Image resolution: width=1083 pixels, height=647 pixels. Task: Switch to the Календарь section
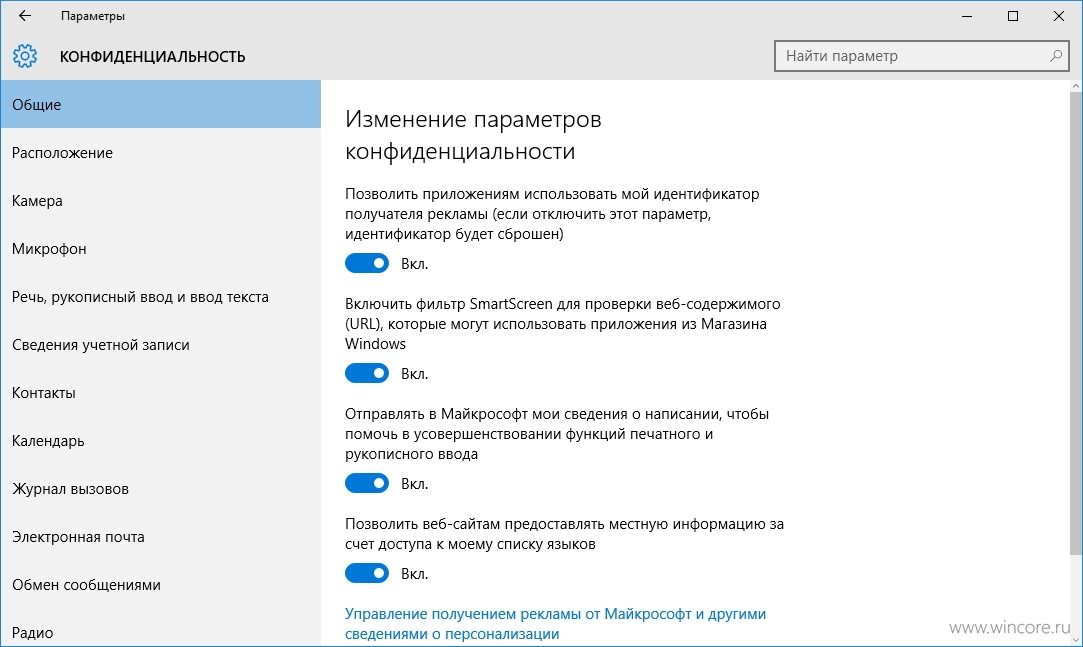click(161, 441)
